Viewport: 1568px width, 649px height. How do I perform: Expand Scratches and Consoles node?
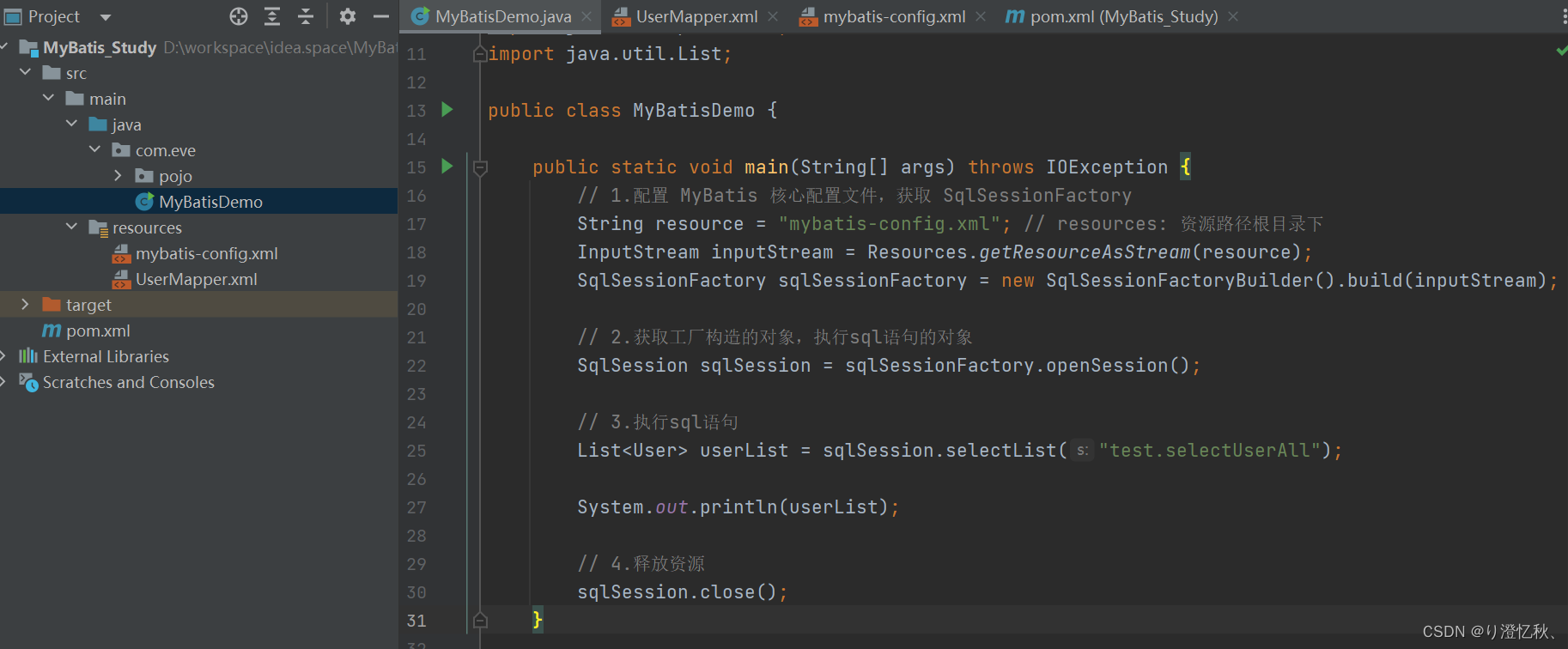click(3, 381)
